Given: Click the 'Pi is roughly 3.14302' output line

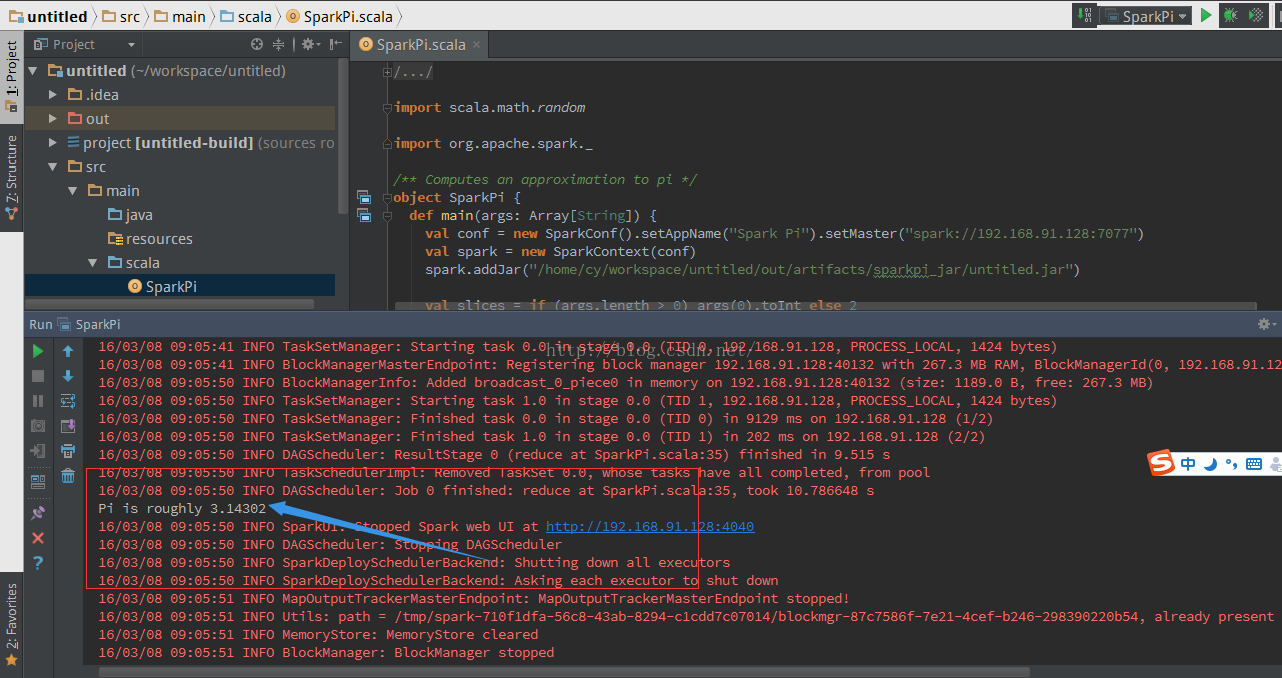Looking at the screenshot, I should pos(182,508).
